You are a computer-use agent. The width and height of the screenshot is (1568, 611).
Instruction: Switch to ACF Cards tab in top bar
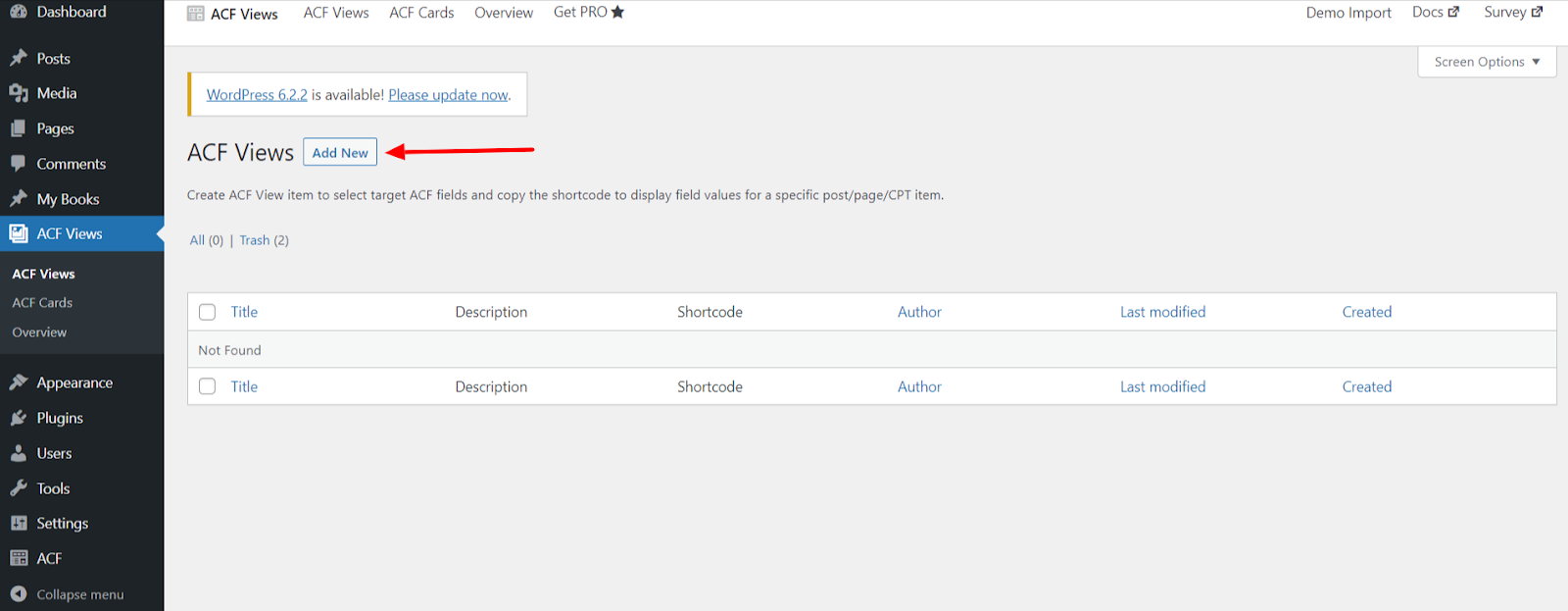421,13
